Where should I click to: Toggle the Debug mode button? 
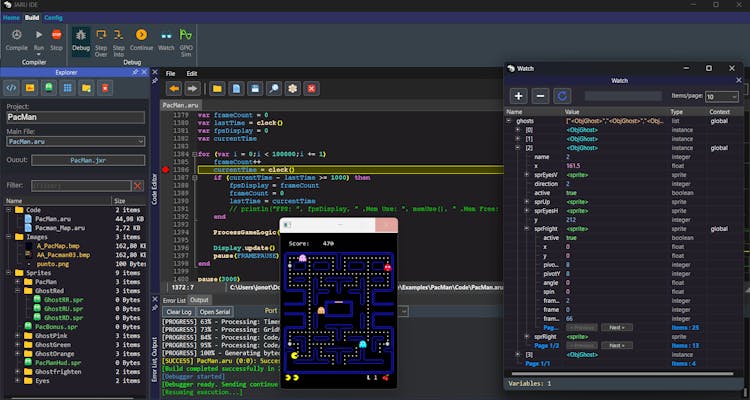tap(81, 39)
